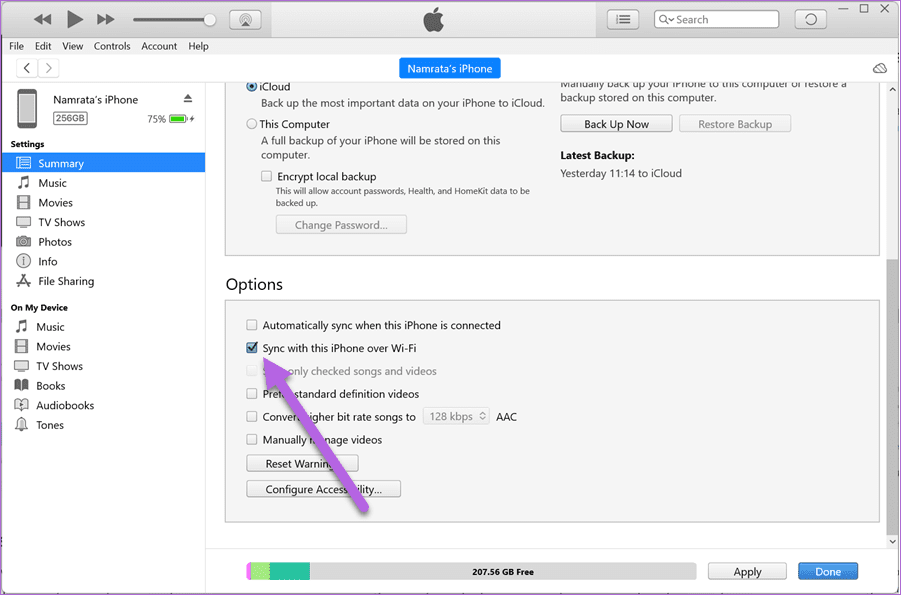Click the Namrata's iPhone device tab
The image size is (901, 595).
[x=450, y=68]
